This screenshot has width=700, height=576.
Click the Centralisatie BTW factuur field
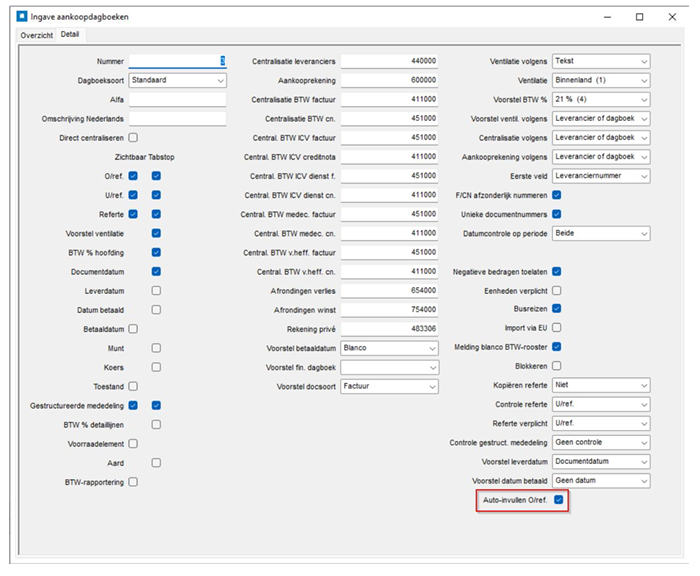tap(389, 100)
